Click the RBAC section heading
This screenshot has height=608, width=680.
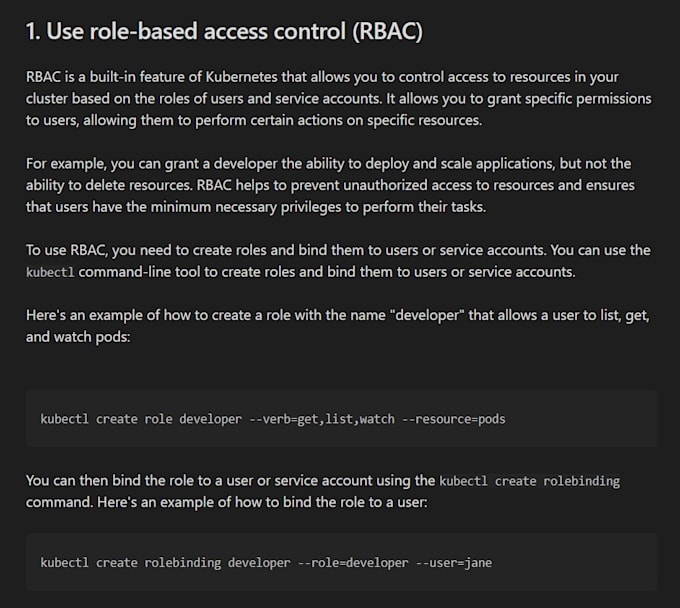[224, 32]
